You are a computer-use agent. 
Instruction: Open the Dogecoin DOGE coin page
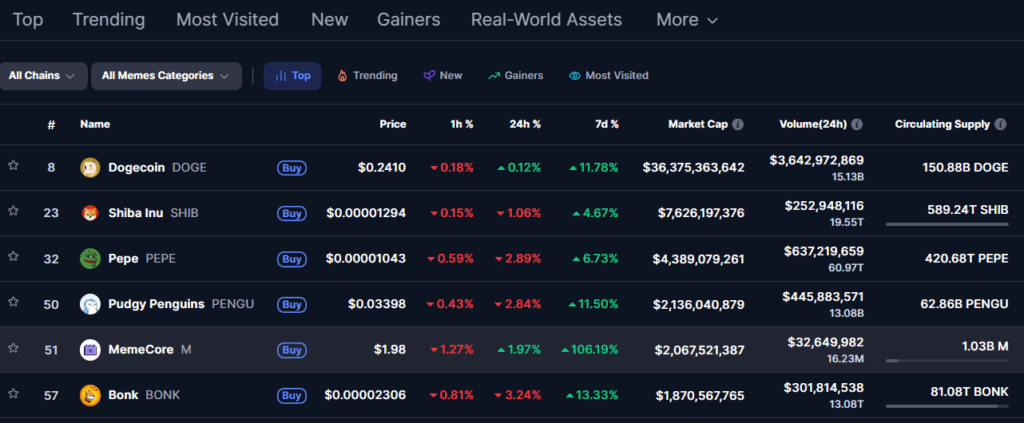pyautogui.click(x=157, y=168)
